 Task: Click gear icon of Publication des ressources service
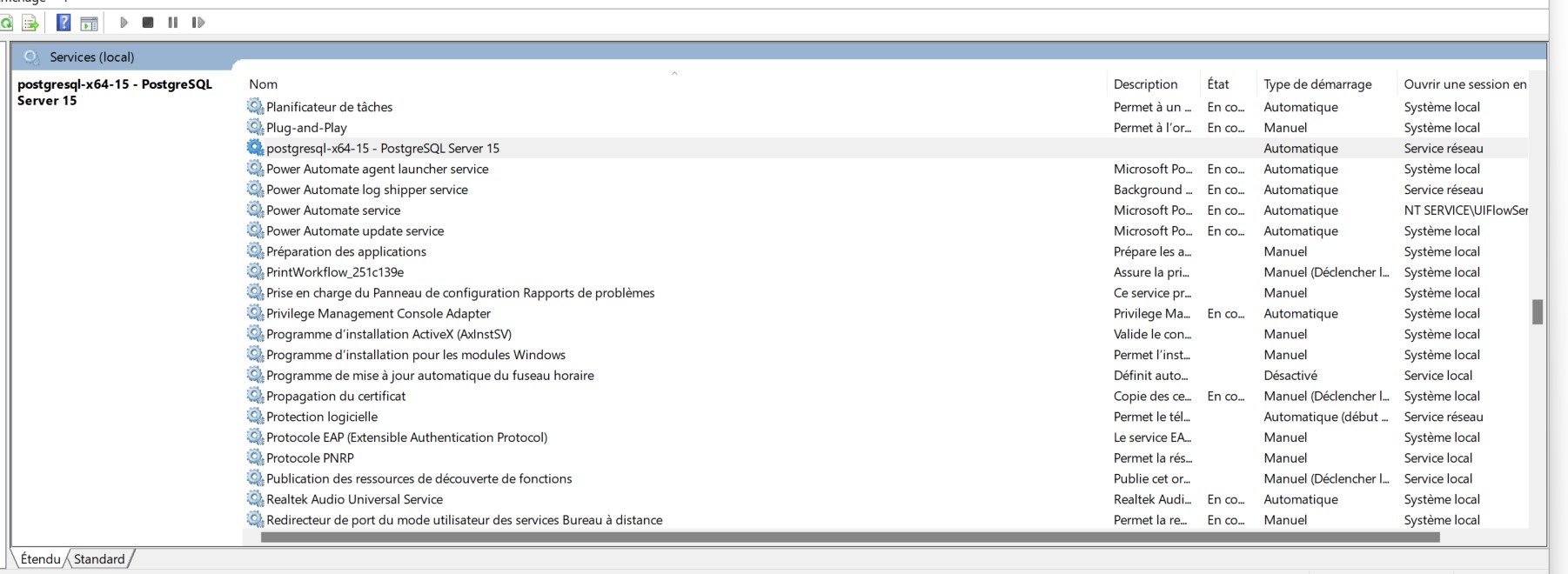tap(255, 478)
